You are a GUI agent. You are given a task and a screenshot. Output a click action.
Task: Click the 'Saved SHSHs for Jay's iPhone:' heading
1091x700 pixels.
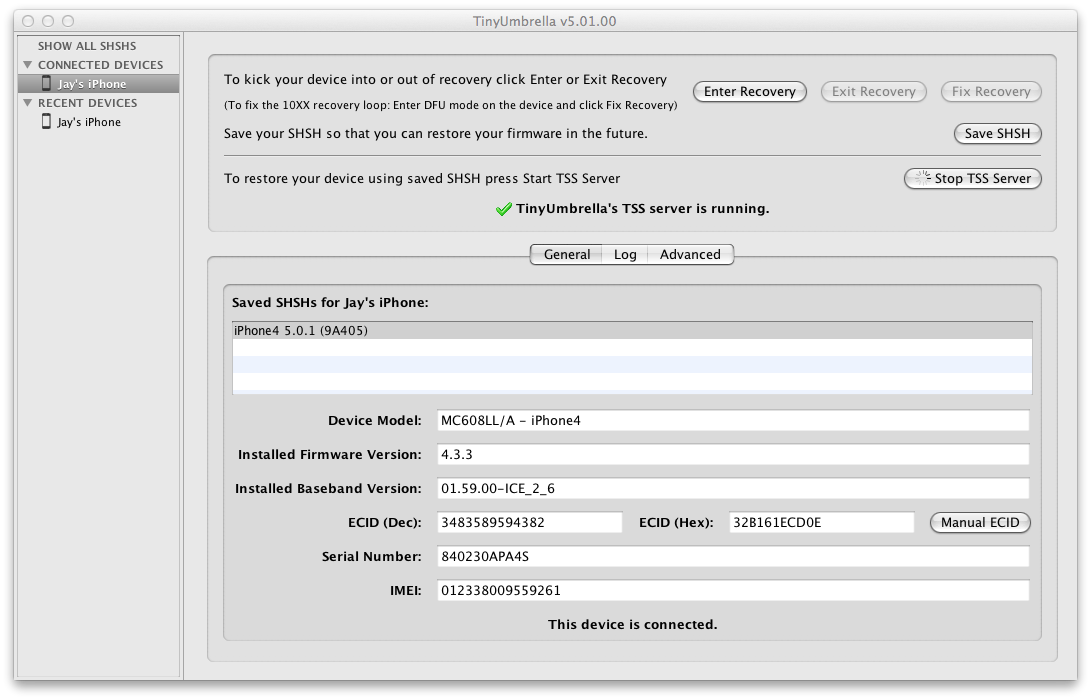tap(330, 303)
